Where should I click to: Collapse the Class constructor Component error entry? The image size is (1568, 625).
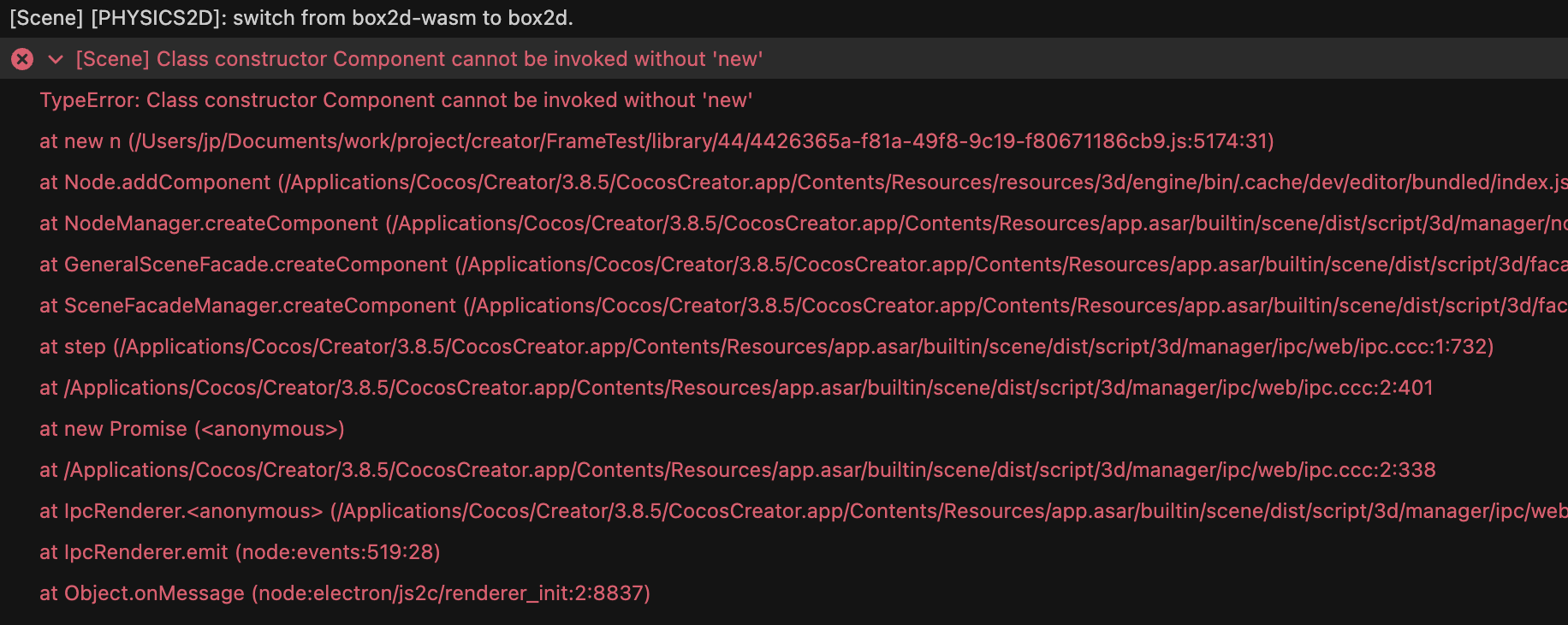pyautogui.click(x=56, y=59)
